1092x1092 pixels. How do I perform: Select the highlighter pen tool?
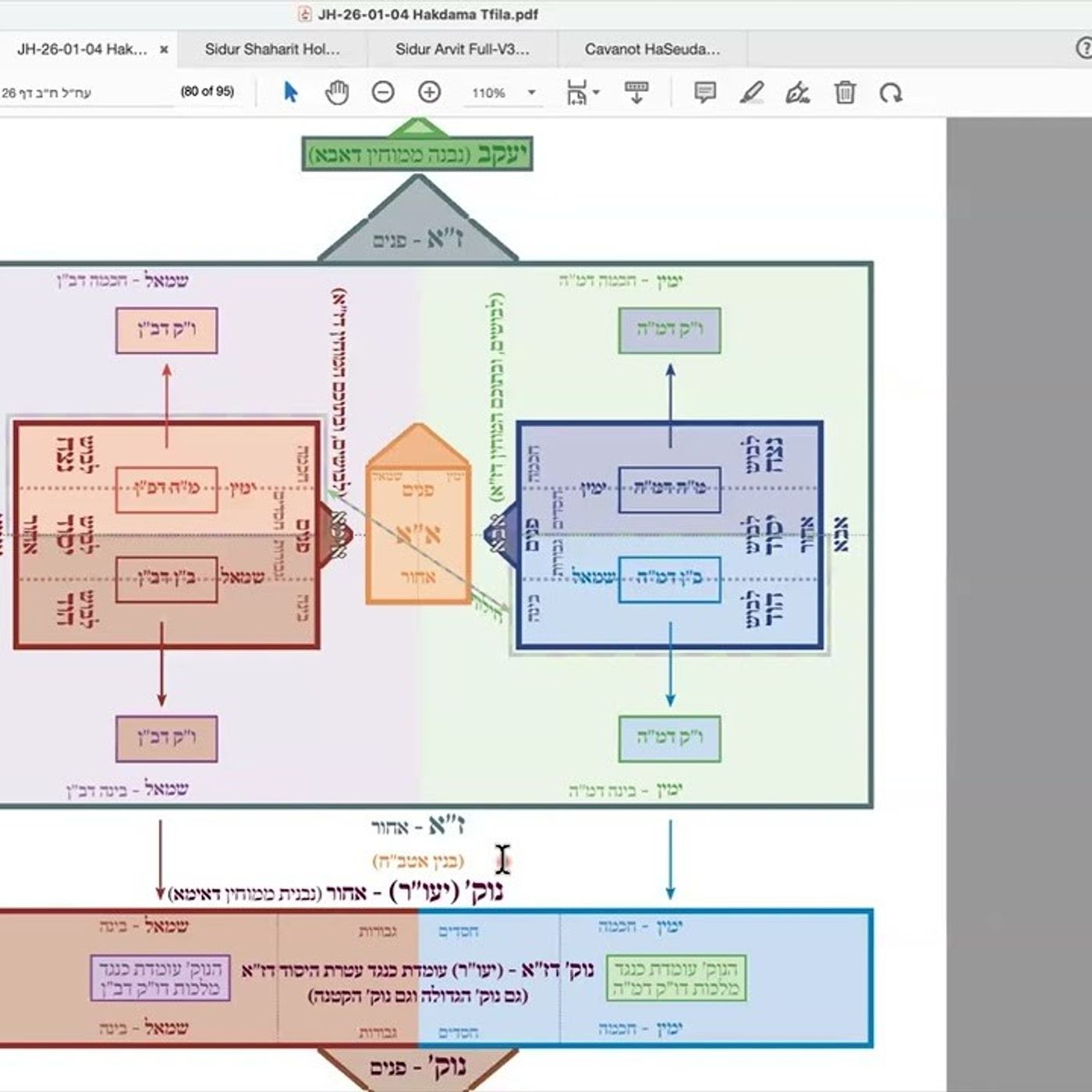[751, 92]
